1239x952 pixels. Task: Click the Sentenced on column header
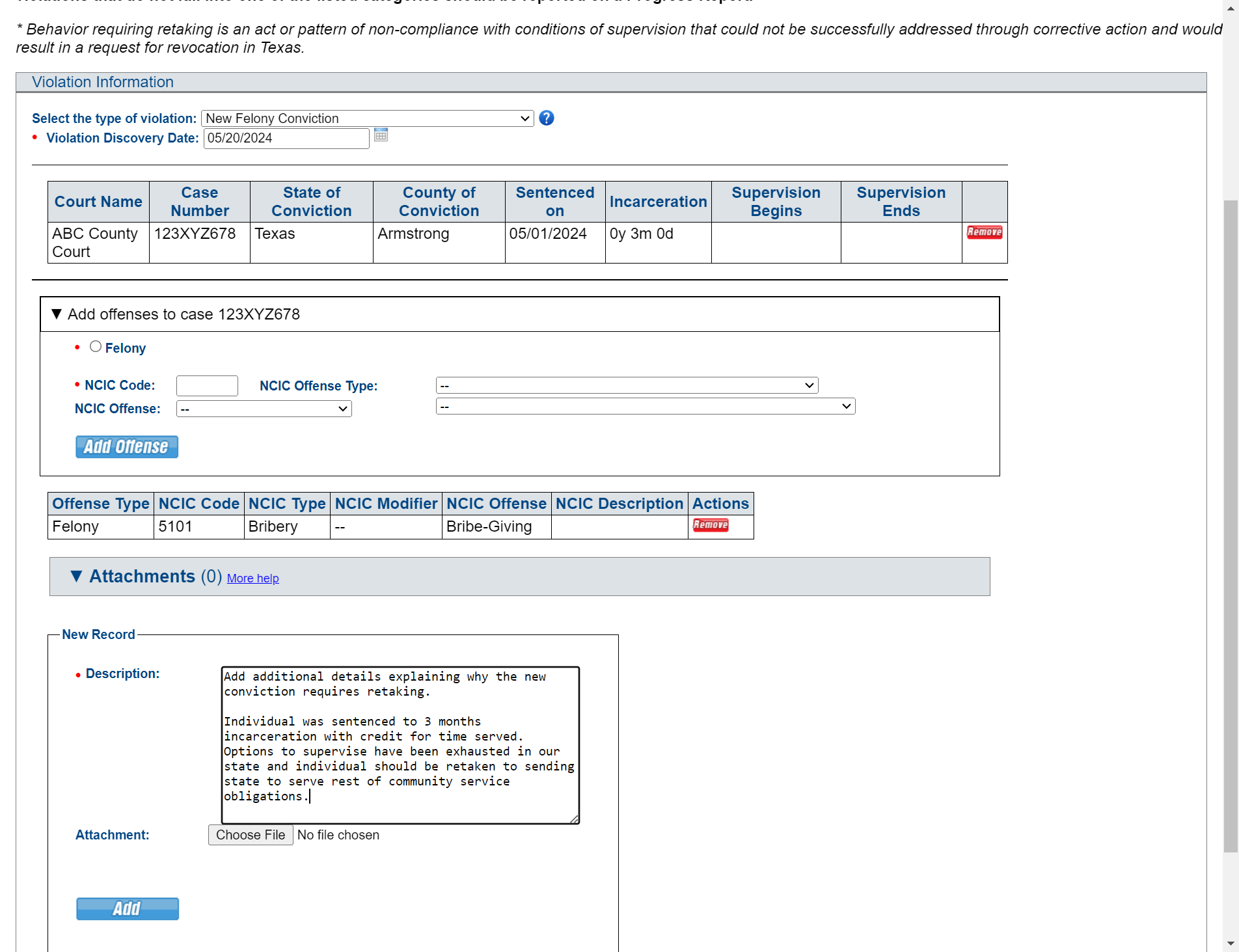pyautogui.click(x=555, y=202)
